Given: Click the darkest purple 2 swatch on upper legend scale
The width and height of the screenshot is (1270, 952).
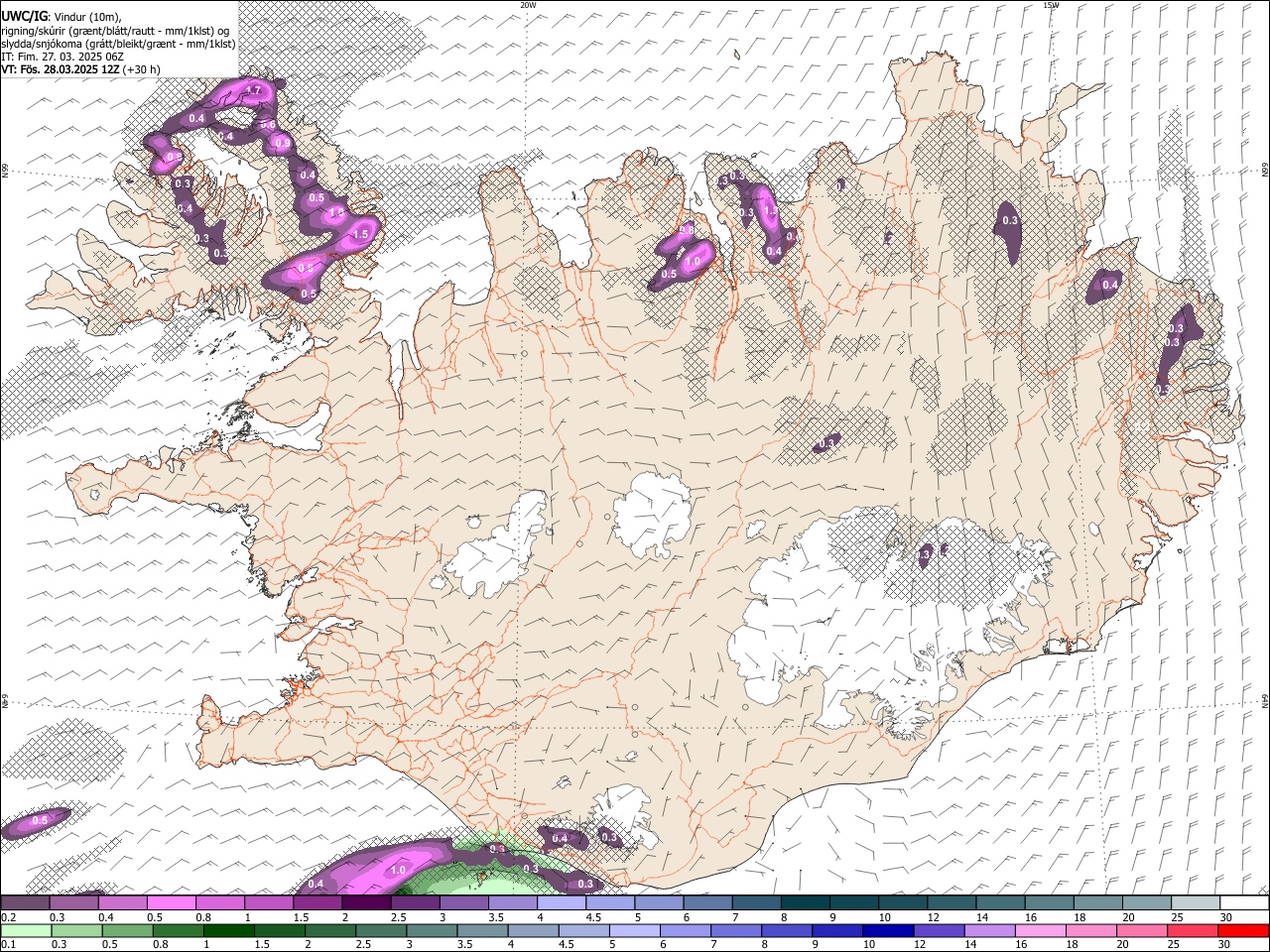Looking at the screenshot, I should (x=366, y=903).
